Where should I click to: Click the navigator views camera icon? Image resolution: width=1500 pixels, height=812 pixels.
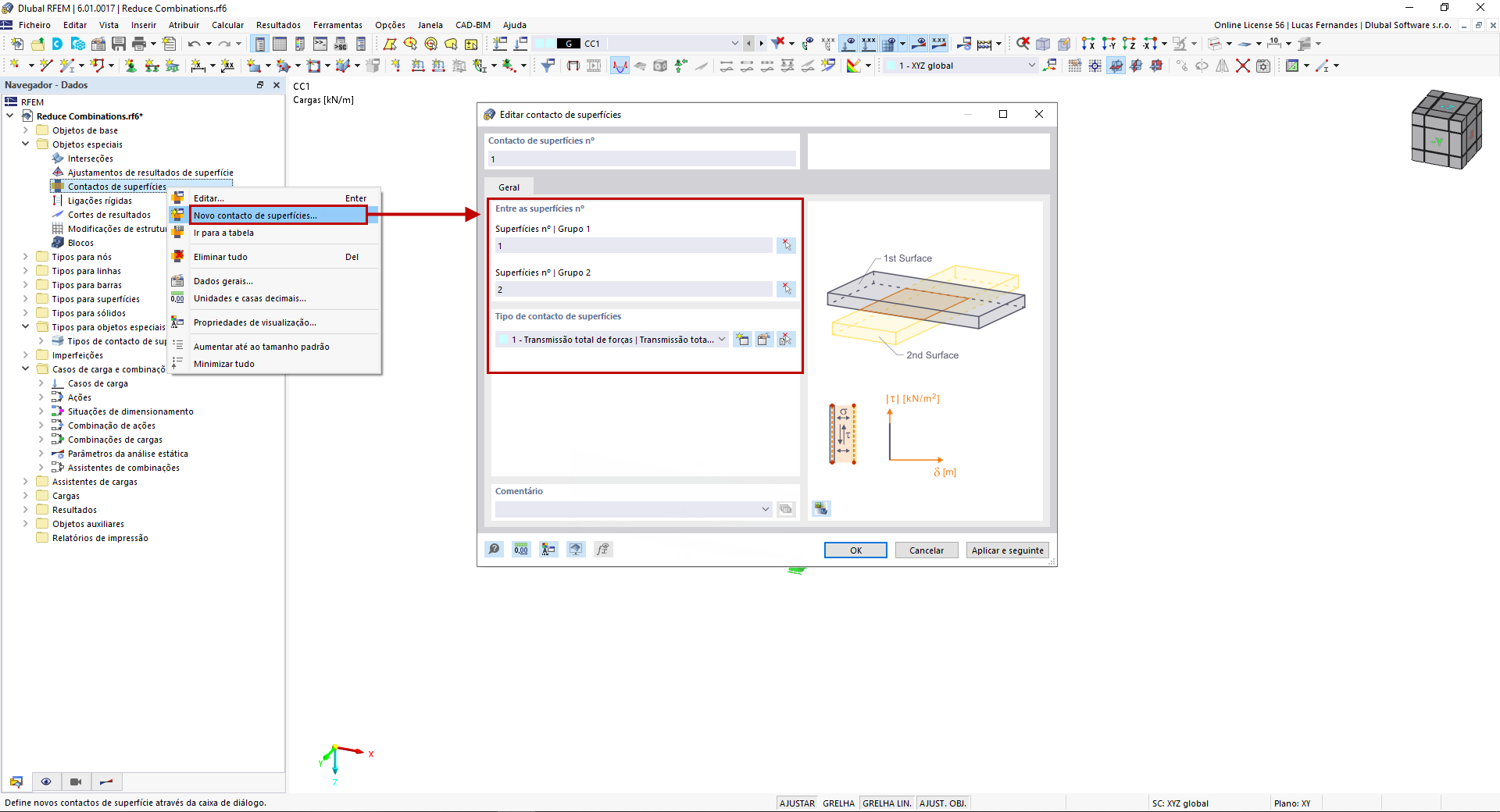(76, 782)
